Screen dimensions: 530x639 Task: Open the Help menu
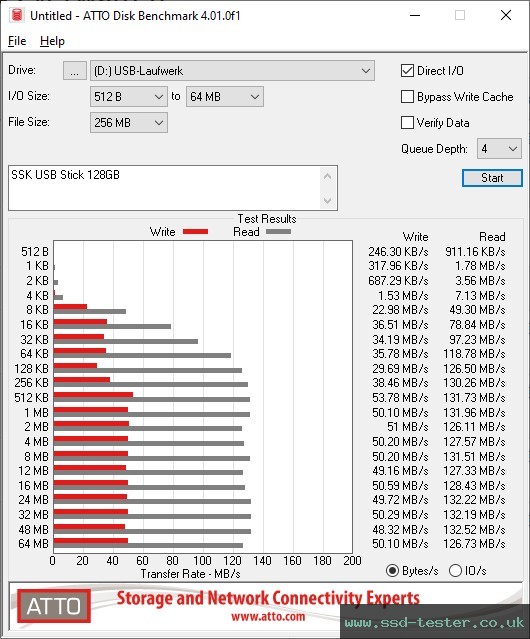pyautogui.click(x=52, y=41)
